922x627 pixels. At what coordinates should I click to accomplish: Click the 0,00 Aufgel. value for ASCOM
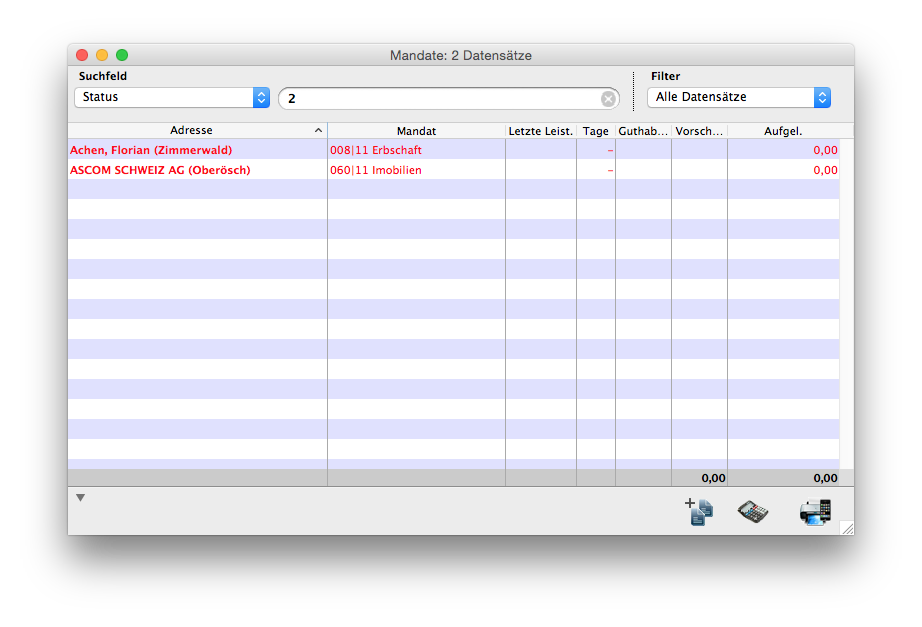(825, 170)
